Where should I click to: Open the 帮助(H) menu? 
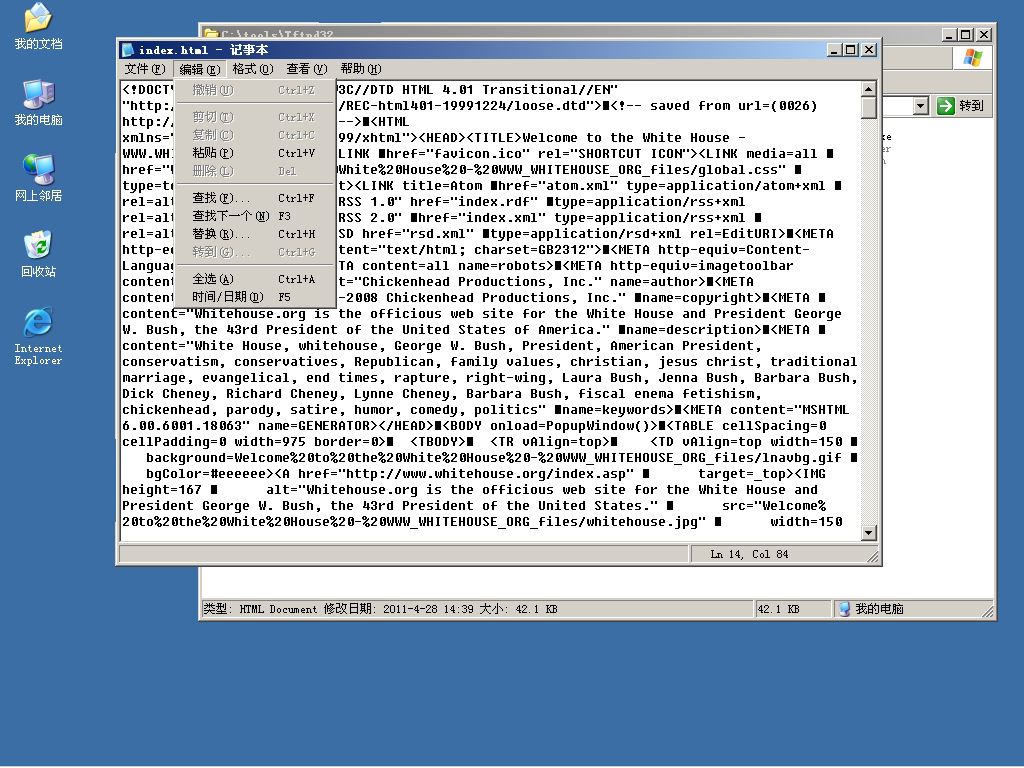click(x=360, y=69)
